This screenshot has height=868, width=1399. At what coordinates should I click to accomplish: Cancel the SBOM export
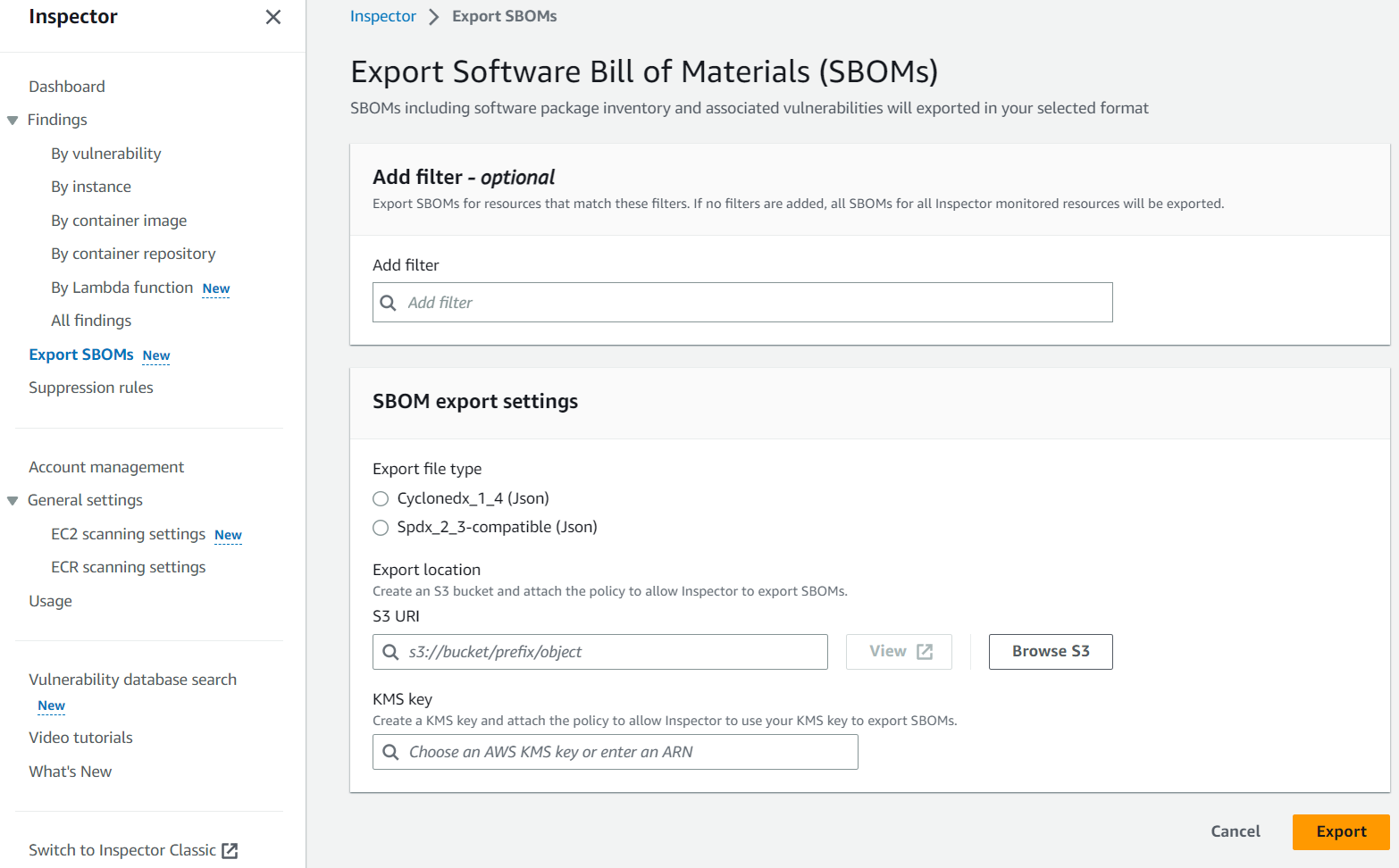[x=1235, y=831]
